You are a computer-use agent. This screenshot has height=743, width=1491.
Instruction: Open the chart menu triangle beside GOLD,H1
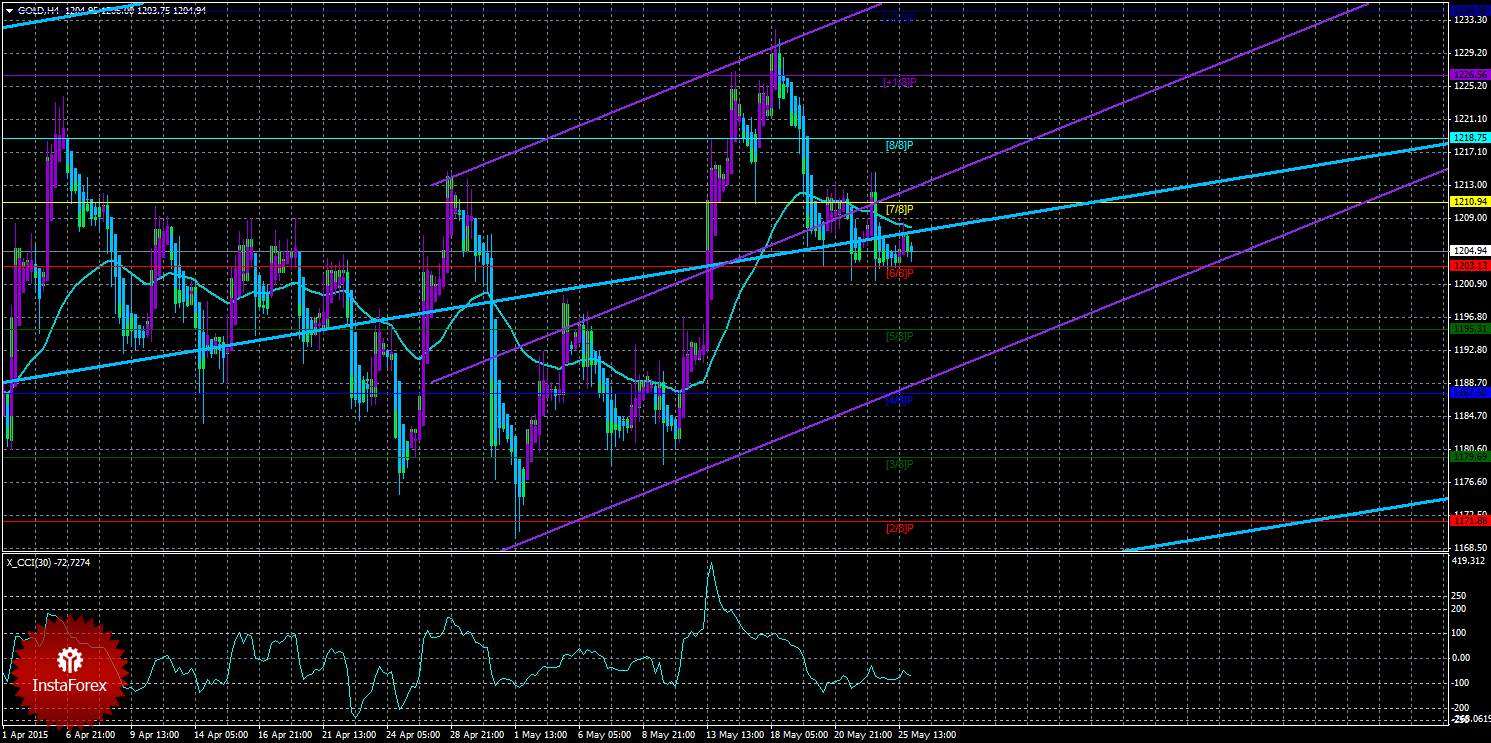9,10
